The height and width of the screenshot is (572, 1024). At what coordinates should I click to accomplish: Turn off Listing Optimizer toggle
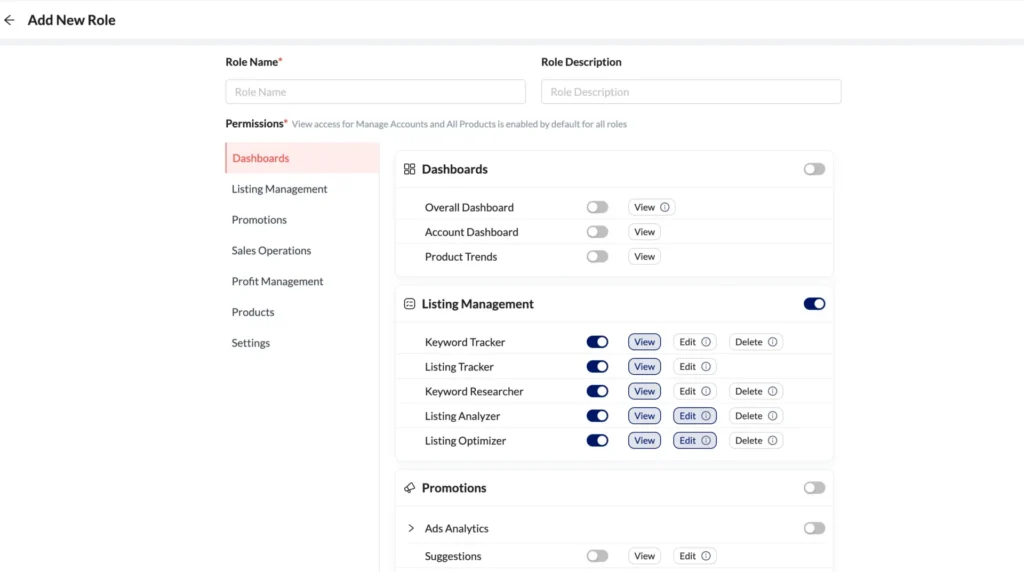tap(597, 441)
